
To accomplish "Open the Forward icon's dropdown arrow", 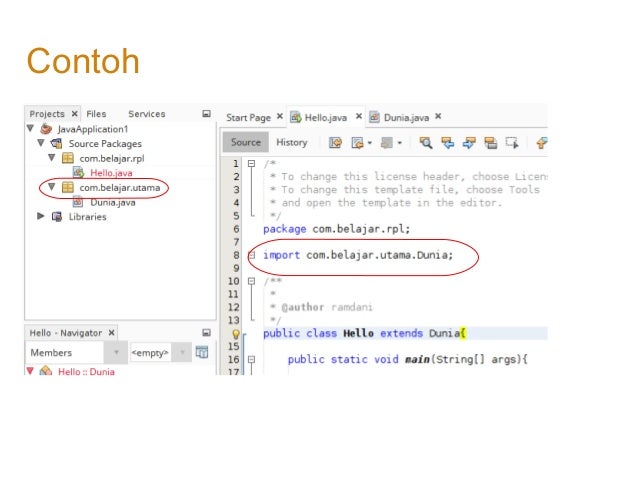I will click(400, 143).
